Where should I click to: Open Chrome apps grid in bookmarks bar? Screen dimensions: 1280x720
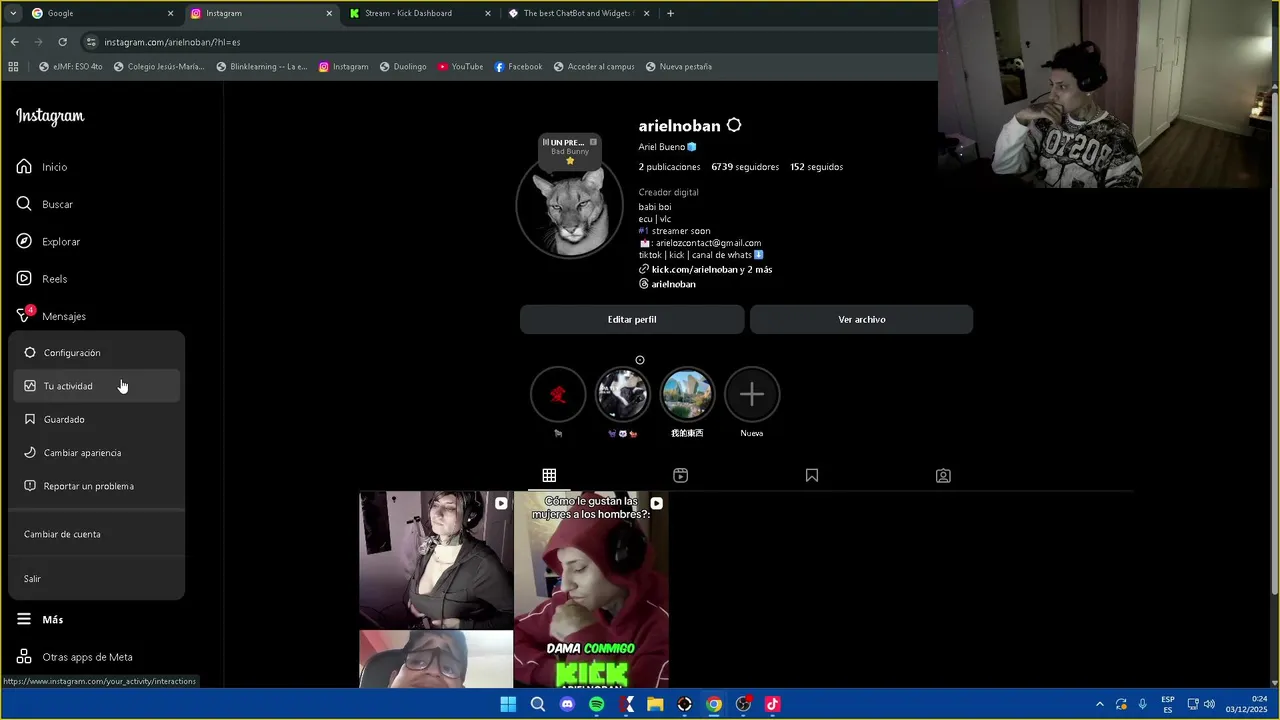click(x=13, y=67)
